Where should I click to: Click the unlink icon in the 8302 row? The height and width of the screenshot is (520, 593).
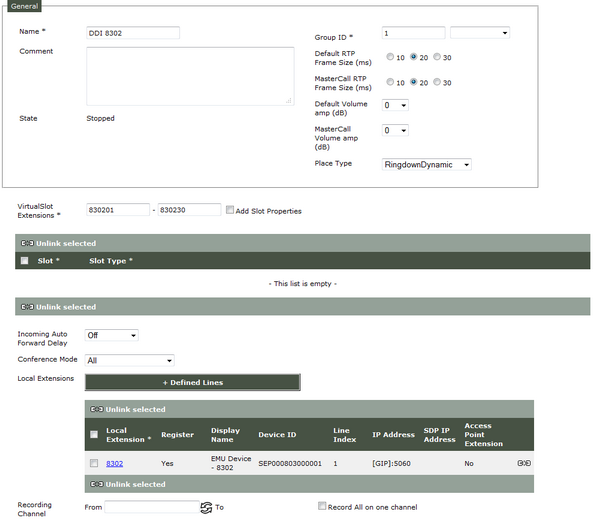tap(523, 463)
